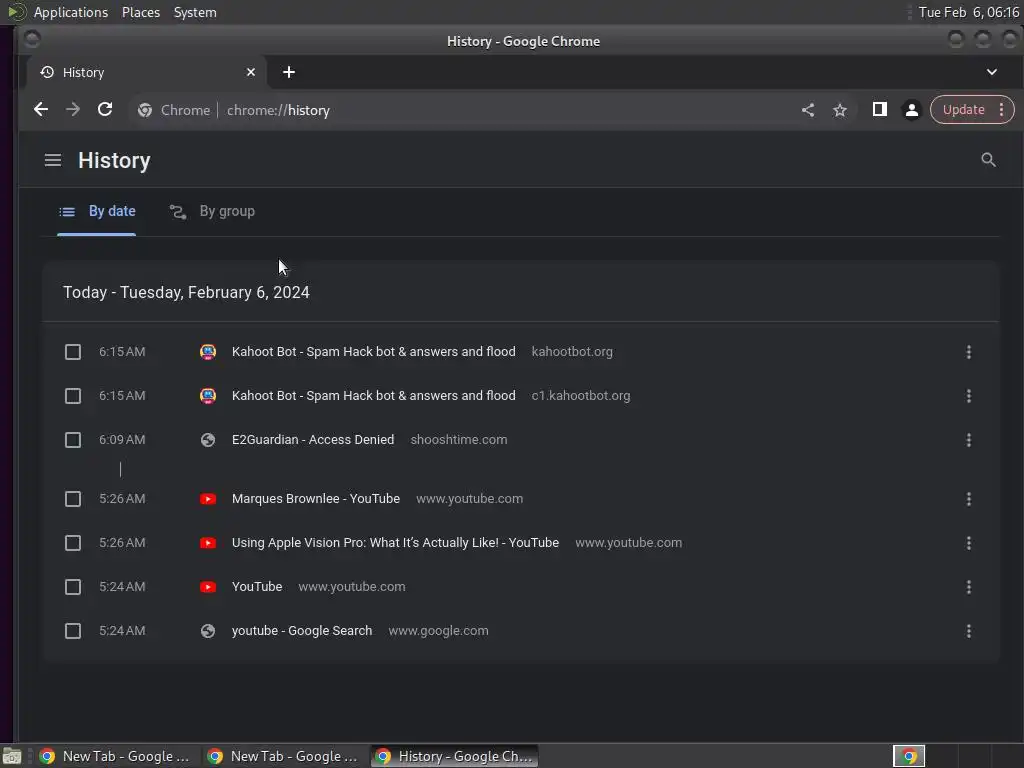The width and height of the screenshot is (1024, 768).
Task: Open the side panel icon
Action: pos(879,110)
